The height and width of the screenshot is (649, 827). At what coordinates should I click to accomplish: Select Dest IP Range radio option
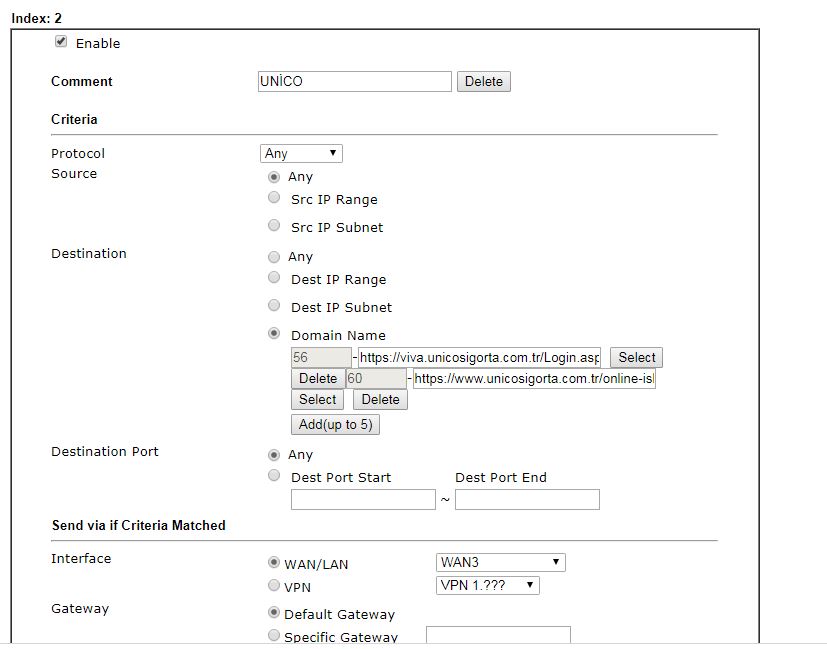[274, 278]
